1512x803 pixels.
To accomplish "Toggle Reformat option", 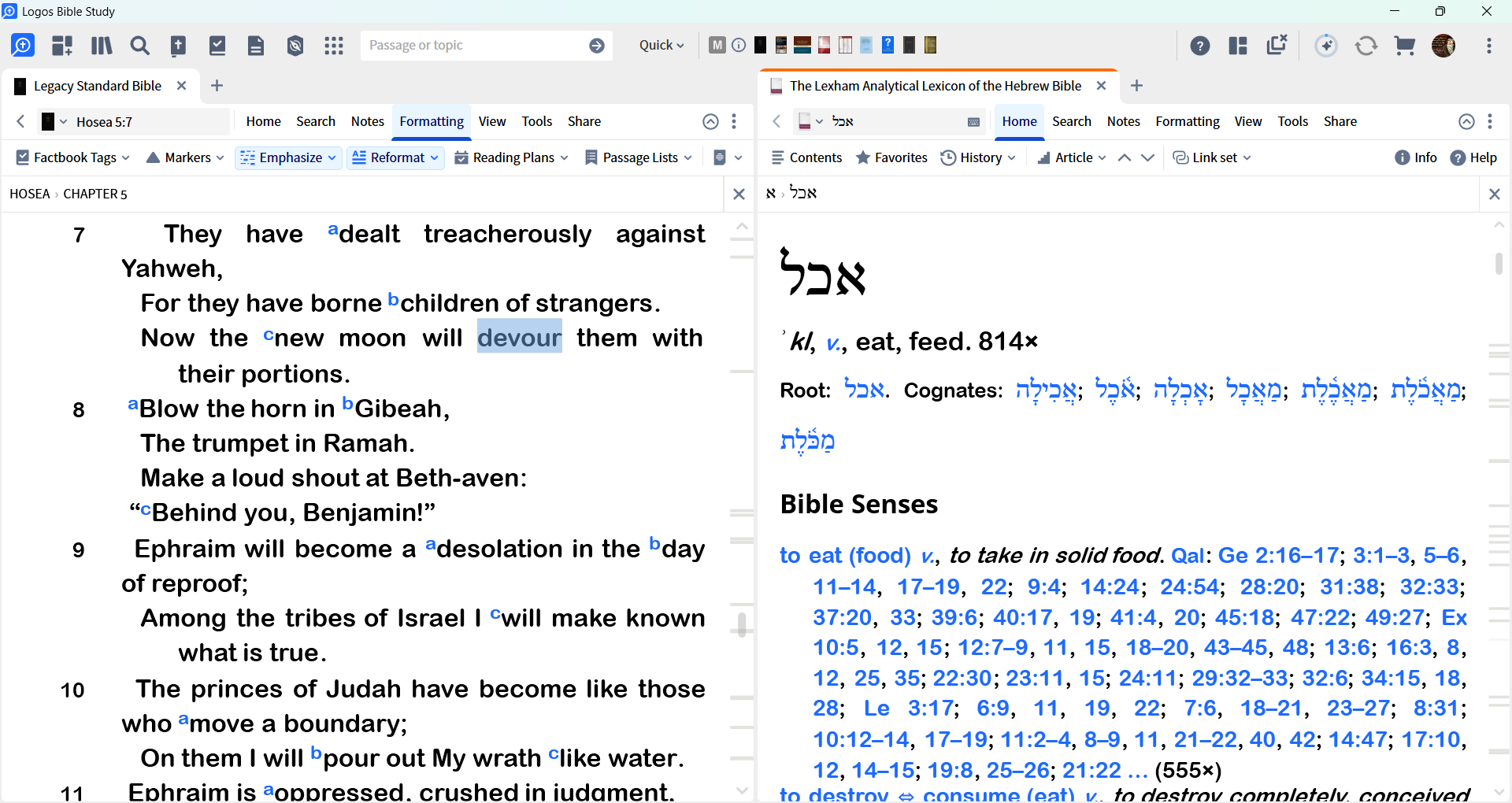I will click(395, 157).
